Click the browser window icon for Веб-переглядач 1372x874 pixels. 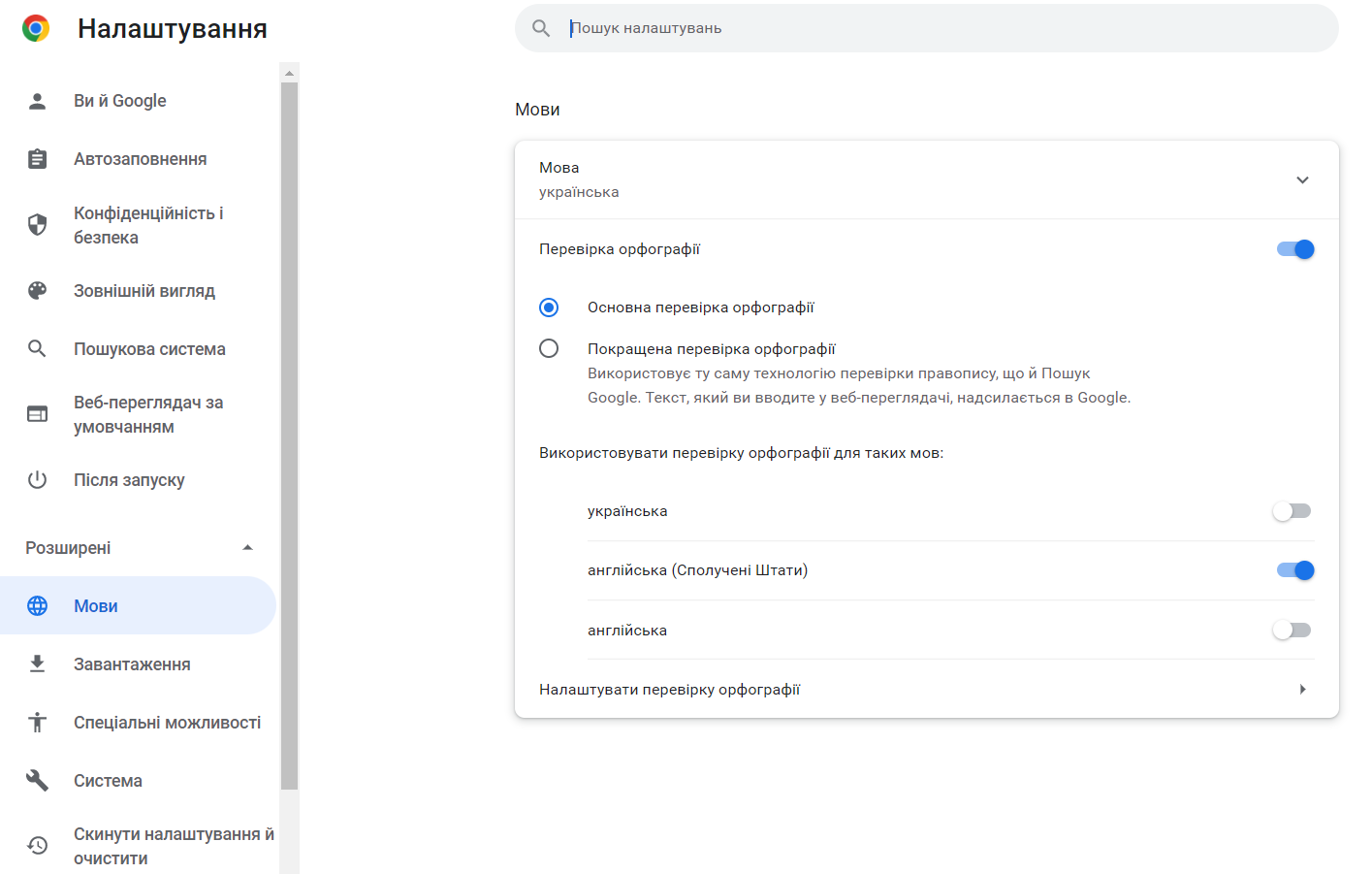pyautogui.click(x=37, y=414)
